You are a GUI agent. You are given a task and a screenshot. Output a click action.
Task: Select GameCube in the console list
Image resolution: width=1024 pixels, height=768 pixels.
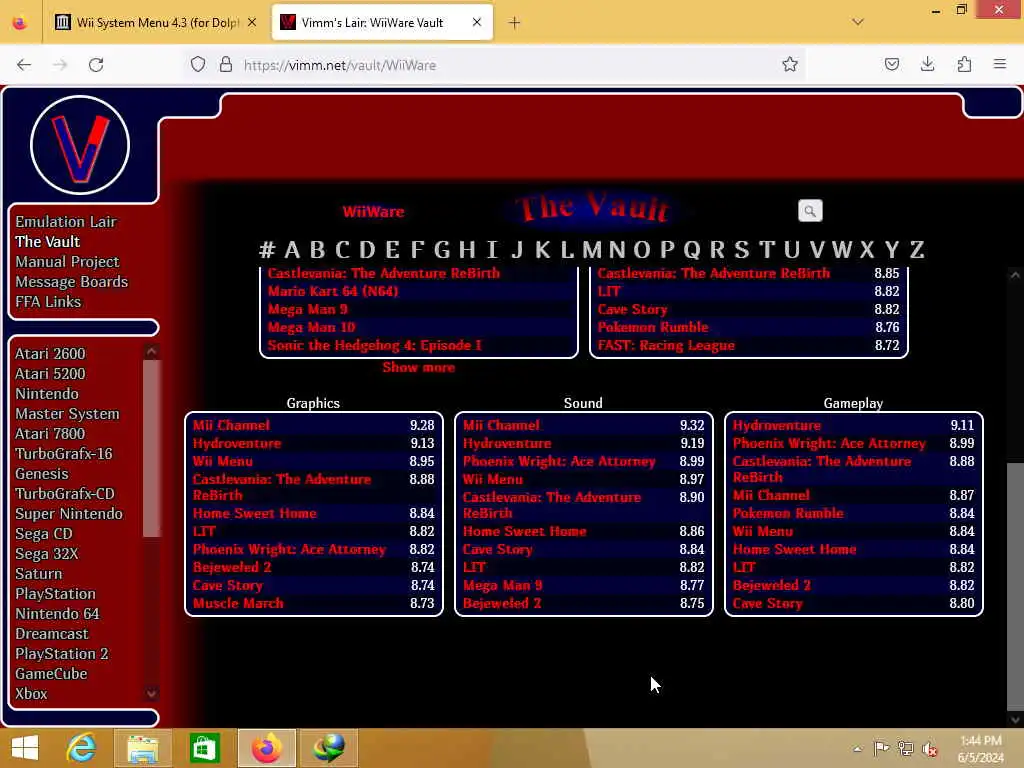pyautogui.click(x=51, y=674)
